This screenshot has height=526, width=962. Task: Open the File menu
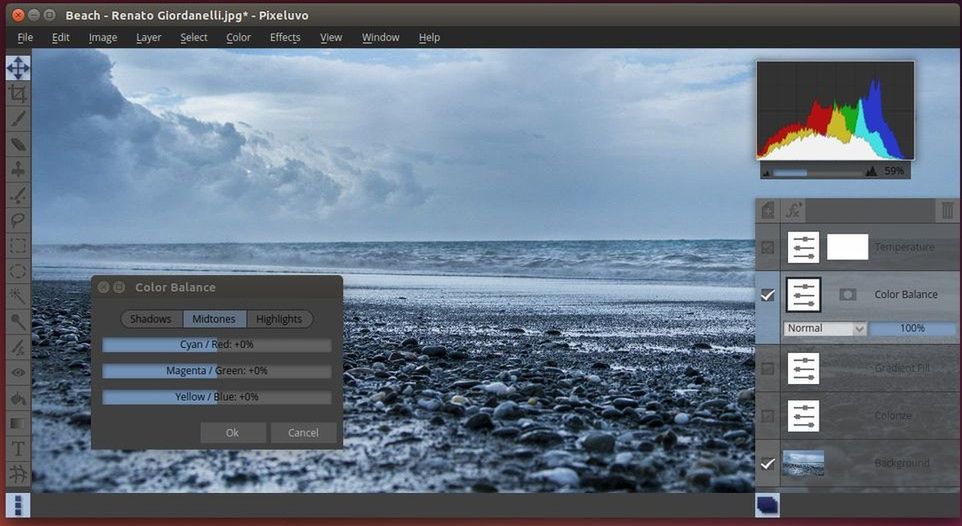pos(25,37)
